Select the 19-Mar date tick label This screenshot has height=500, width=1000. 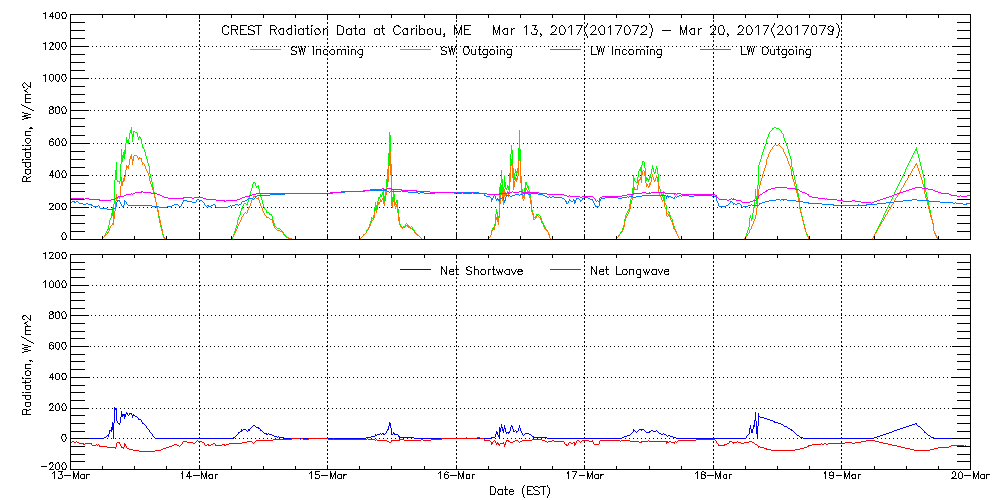click(842, 477)
